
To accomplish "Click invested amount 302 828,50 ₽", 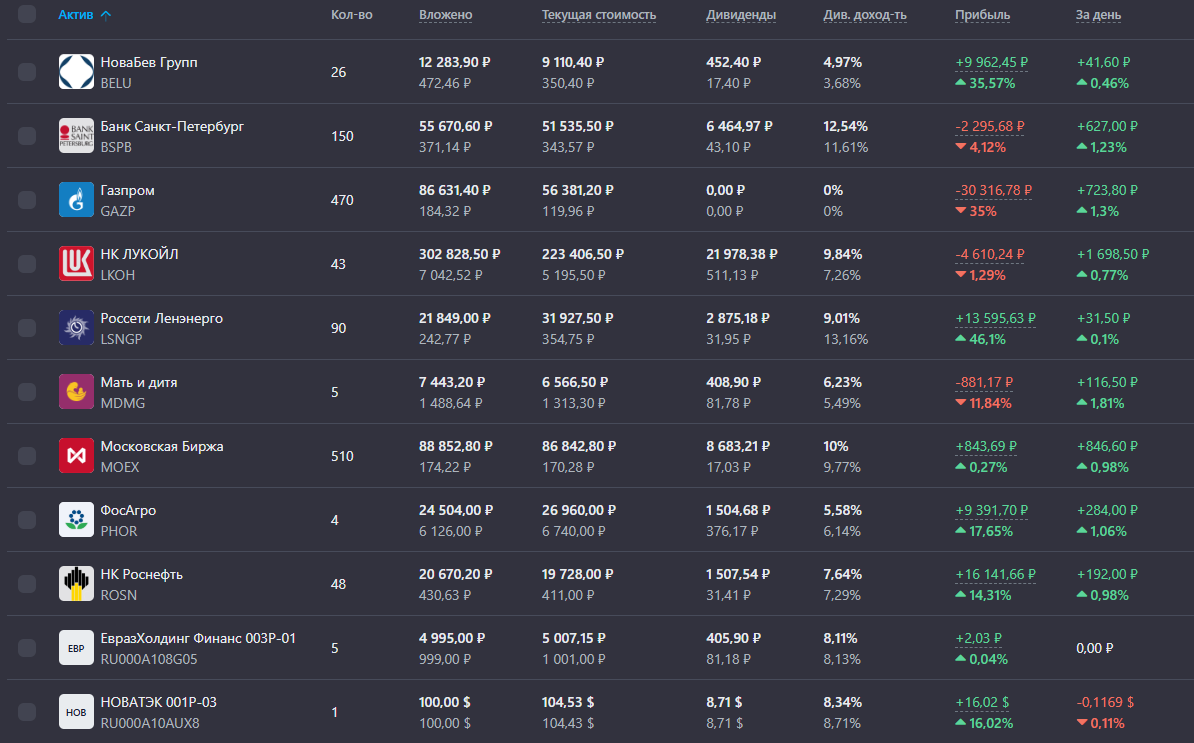I will click(x=459, y=254).
